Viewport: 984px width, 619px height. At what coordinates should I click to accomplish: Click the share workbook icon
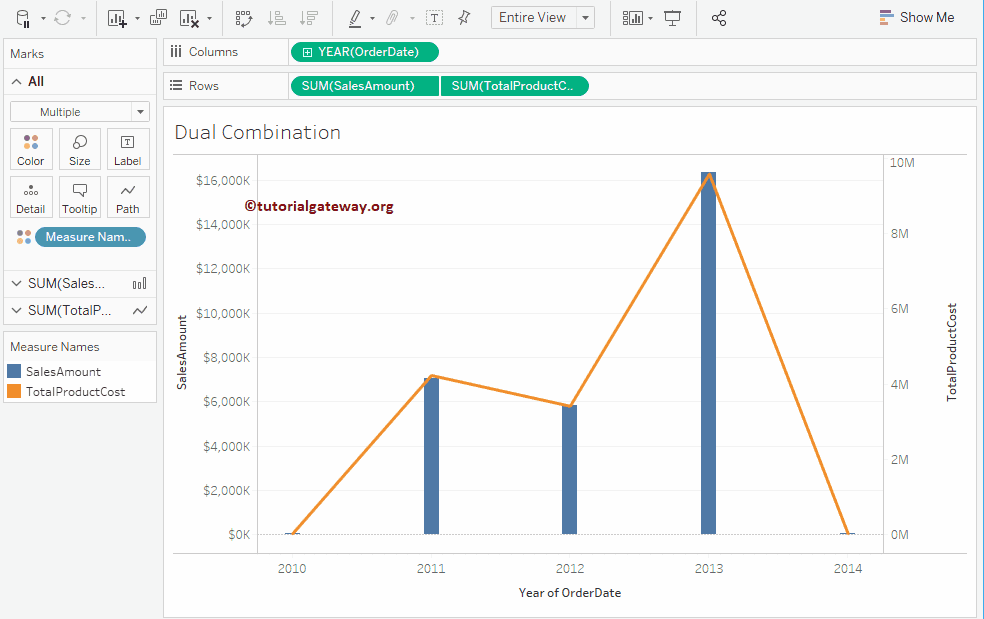point(719,18)
